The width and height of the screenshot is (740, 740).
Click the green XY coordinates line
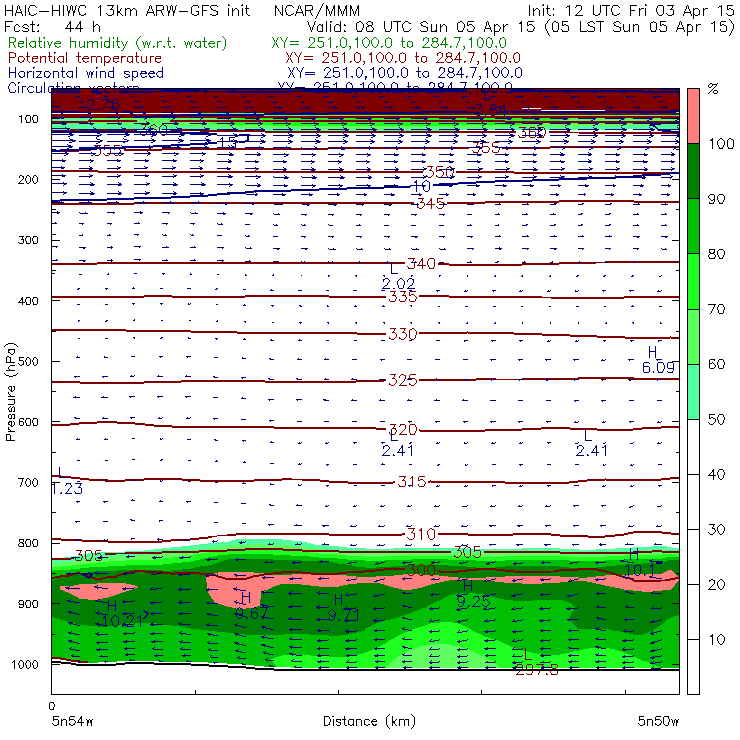click(x=389, y=43)
